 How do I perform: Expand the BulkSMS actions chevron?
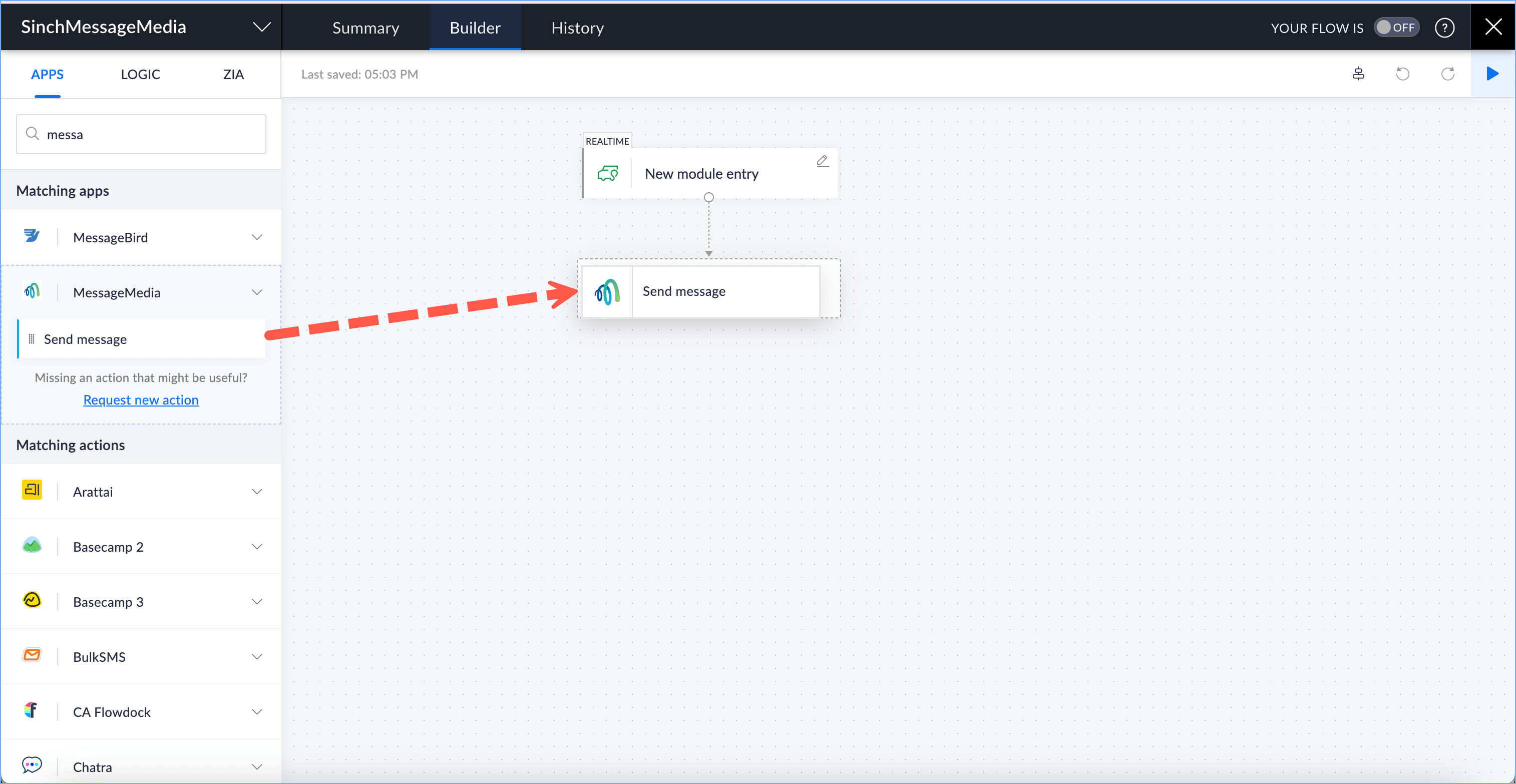(x=257, y=657)
